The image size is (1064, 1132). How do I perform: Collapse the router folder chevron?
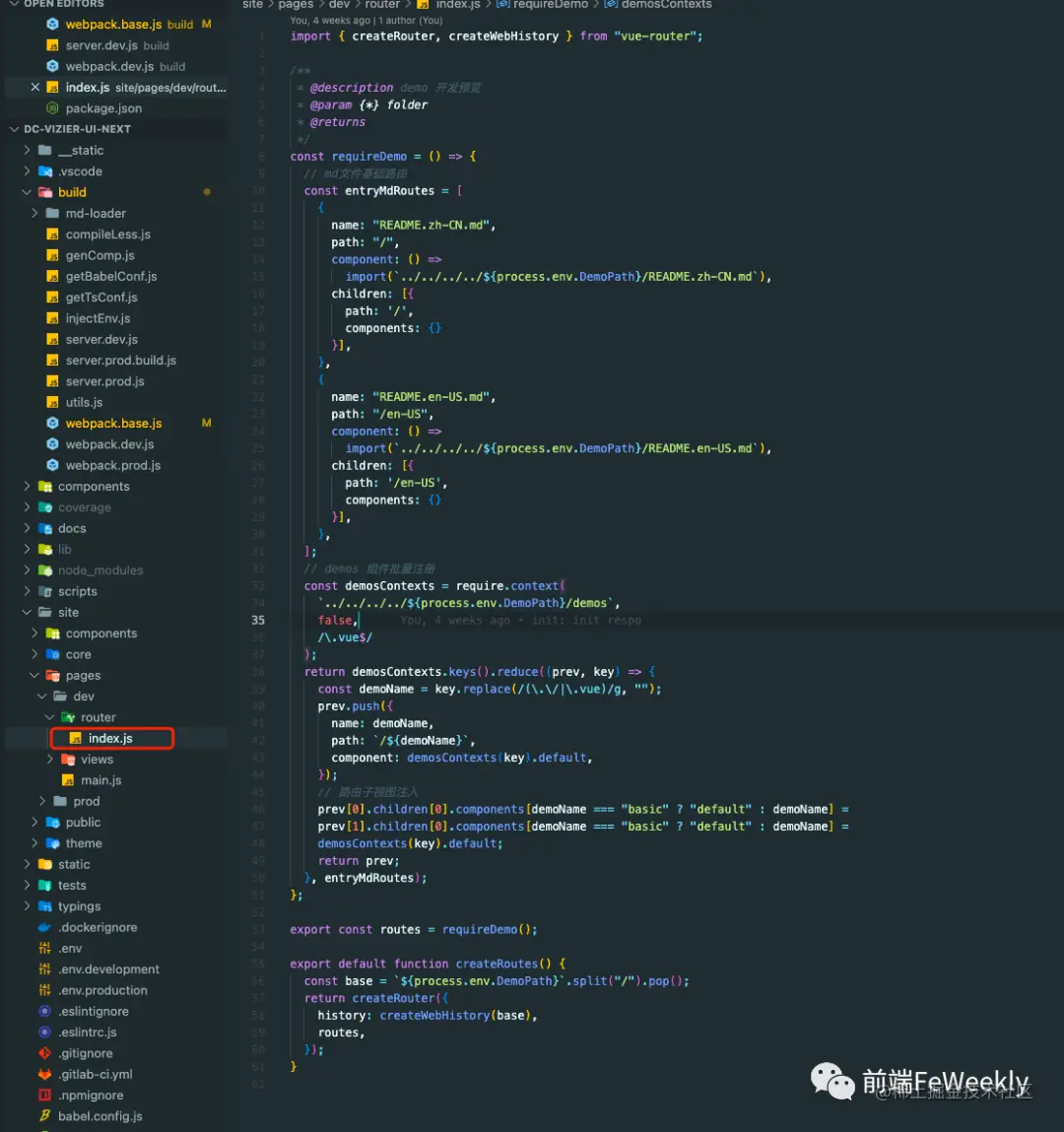(50, 717)
